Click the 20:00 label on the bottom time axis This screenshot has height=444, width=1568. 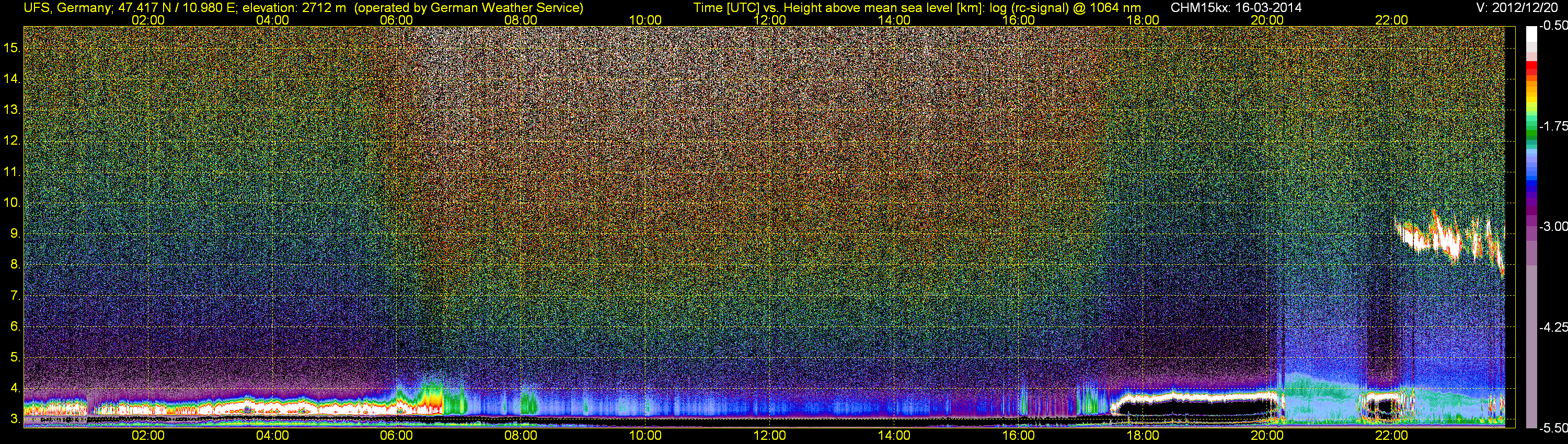pos(1267,436)
